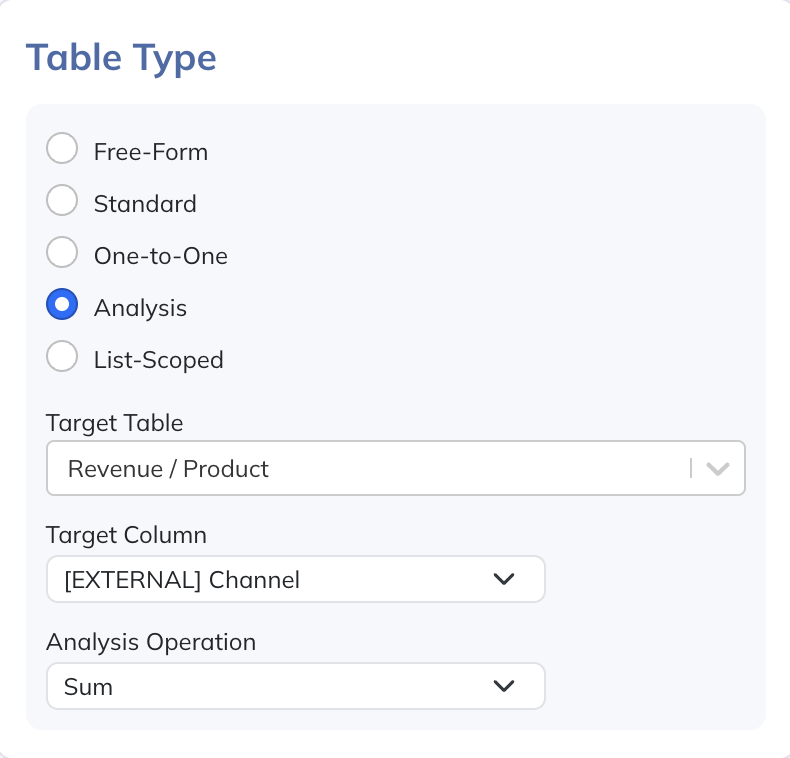Screen dimensions: 790x758
Task: Click the Analysis option label text
Action: click(140, 308)
